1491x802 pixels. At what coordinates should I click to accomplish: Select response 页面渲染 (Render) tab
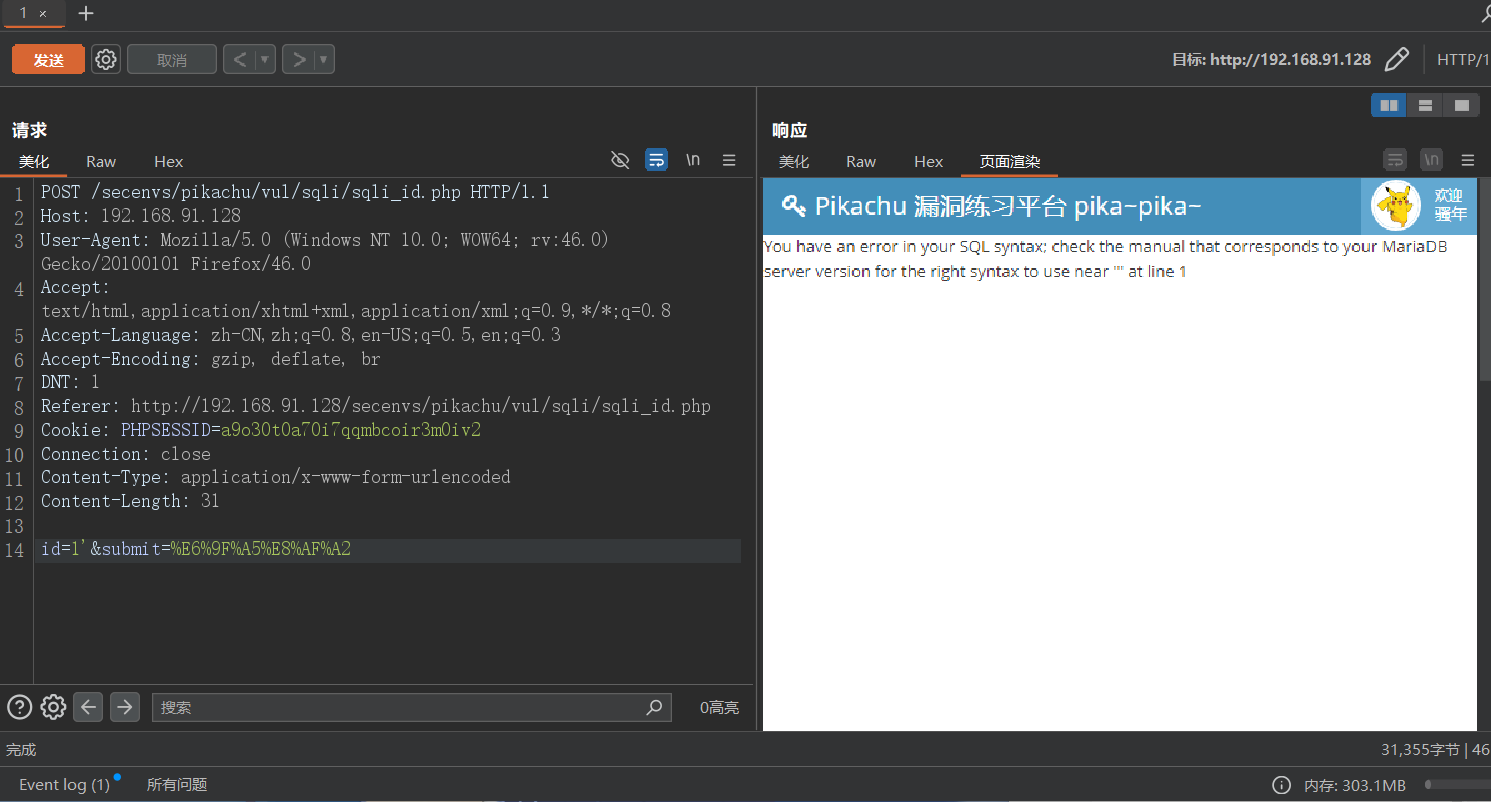click(1010, 161)
